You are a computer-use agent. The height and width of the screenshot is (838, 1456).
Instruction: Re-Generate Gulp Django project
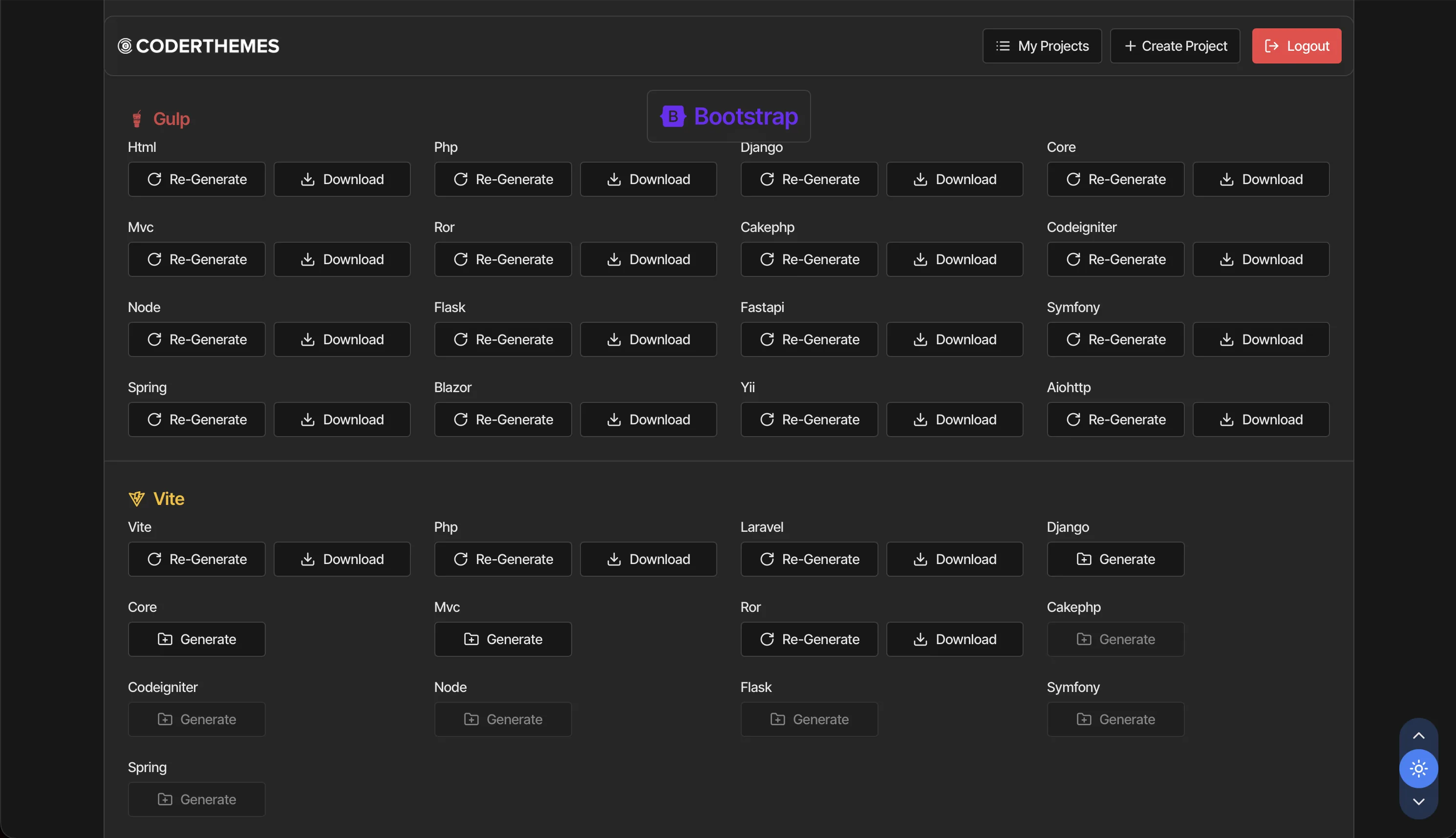point(809,179)
